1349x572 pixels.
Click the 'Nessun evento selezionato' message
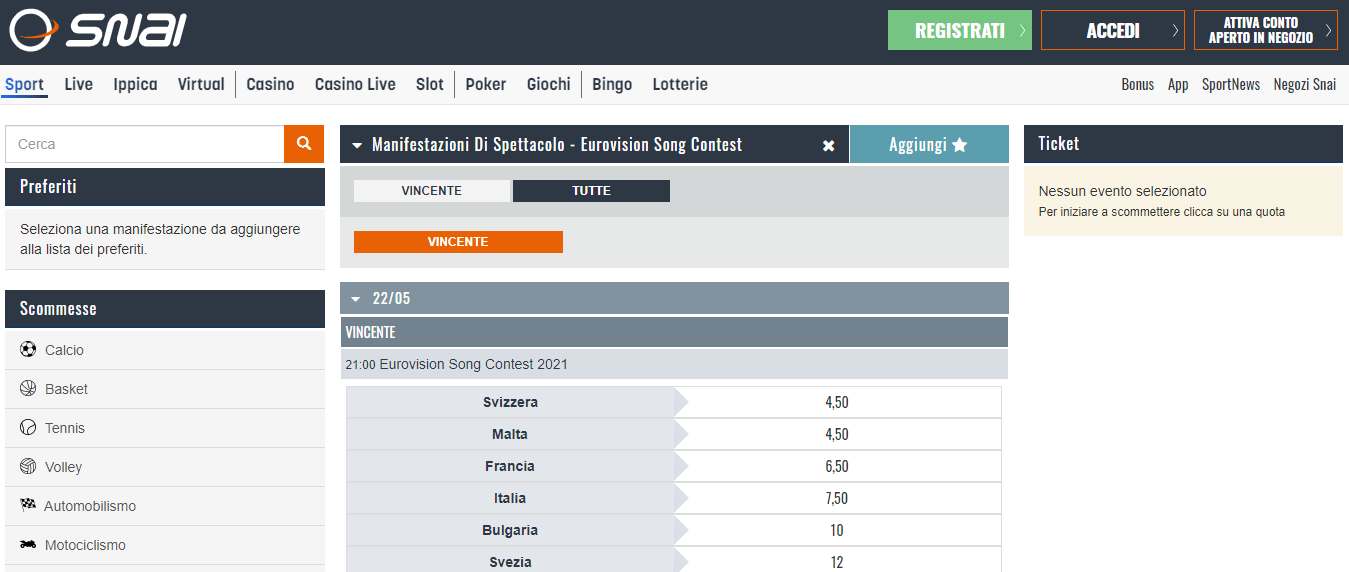point(1122,191)
